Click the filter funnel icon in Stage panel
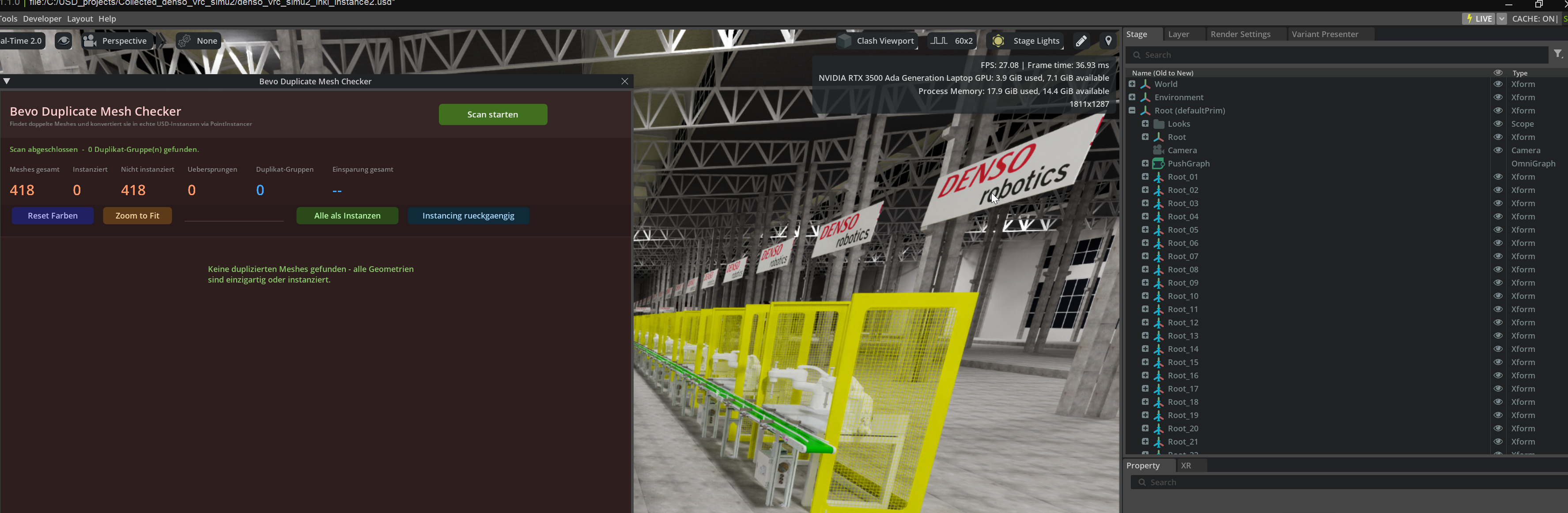The image size is (1568, 513). pyautogui.click(x=1558, y=54)
